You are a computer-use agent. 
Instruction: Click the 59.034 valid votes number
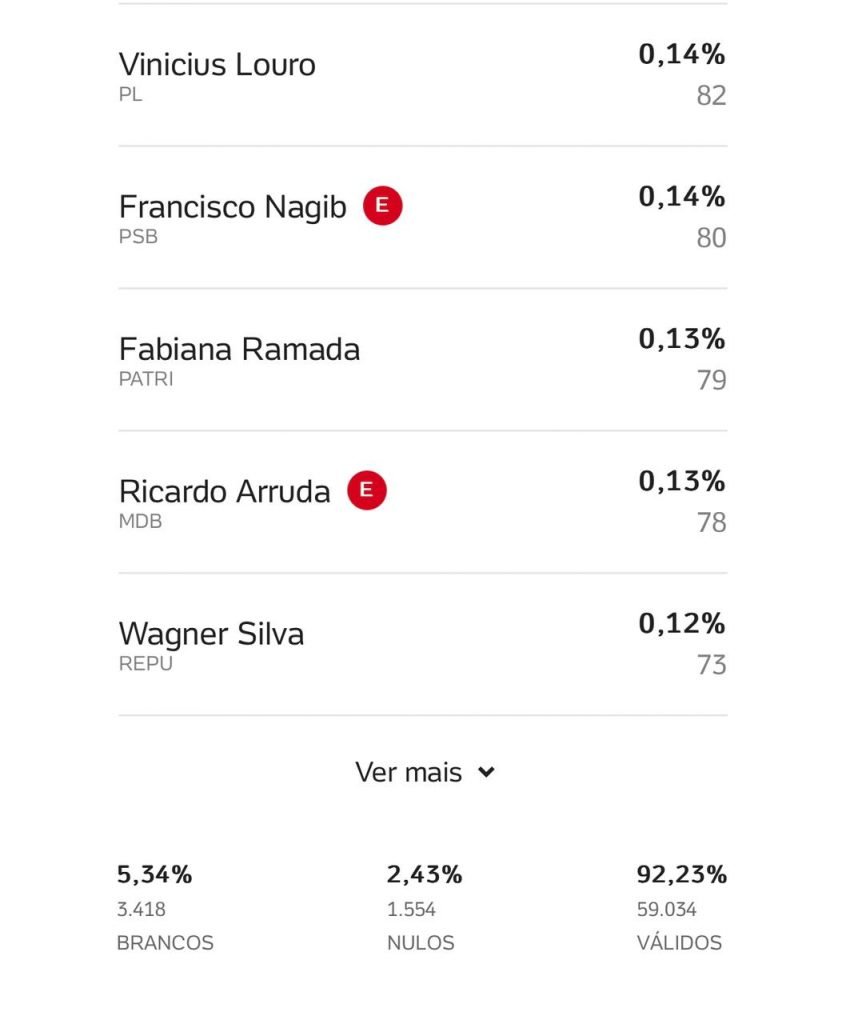click(666, 909)
